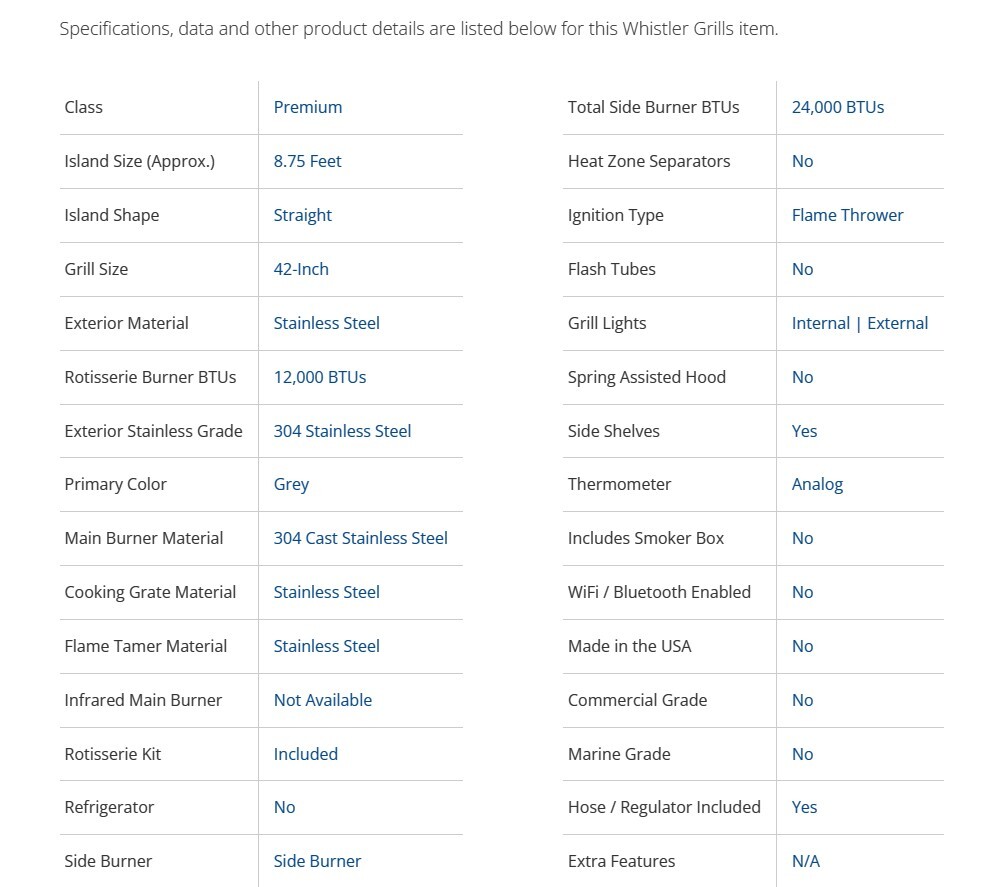Click Yes beside Hose / Regulator Included
The height and width of the screenshot is (887, 996).
(x=804, y=807)
